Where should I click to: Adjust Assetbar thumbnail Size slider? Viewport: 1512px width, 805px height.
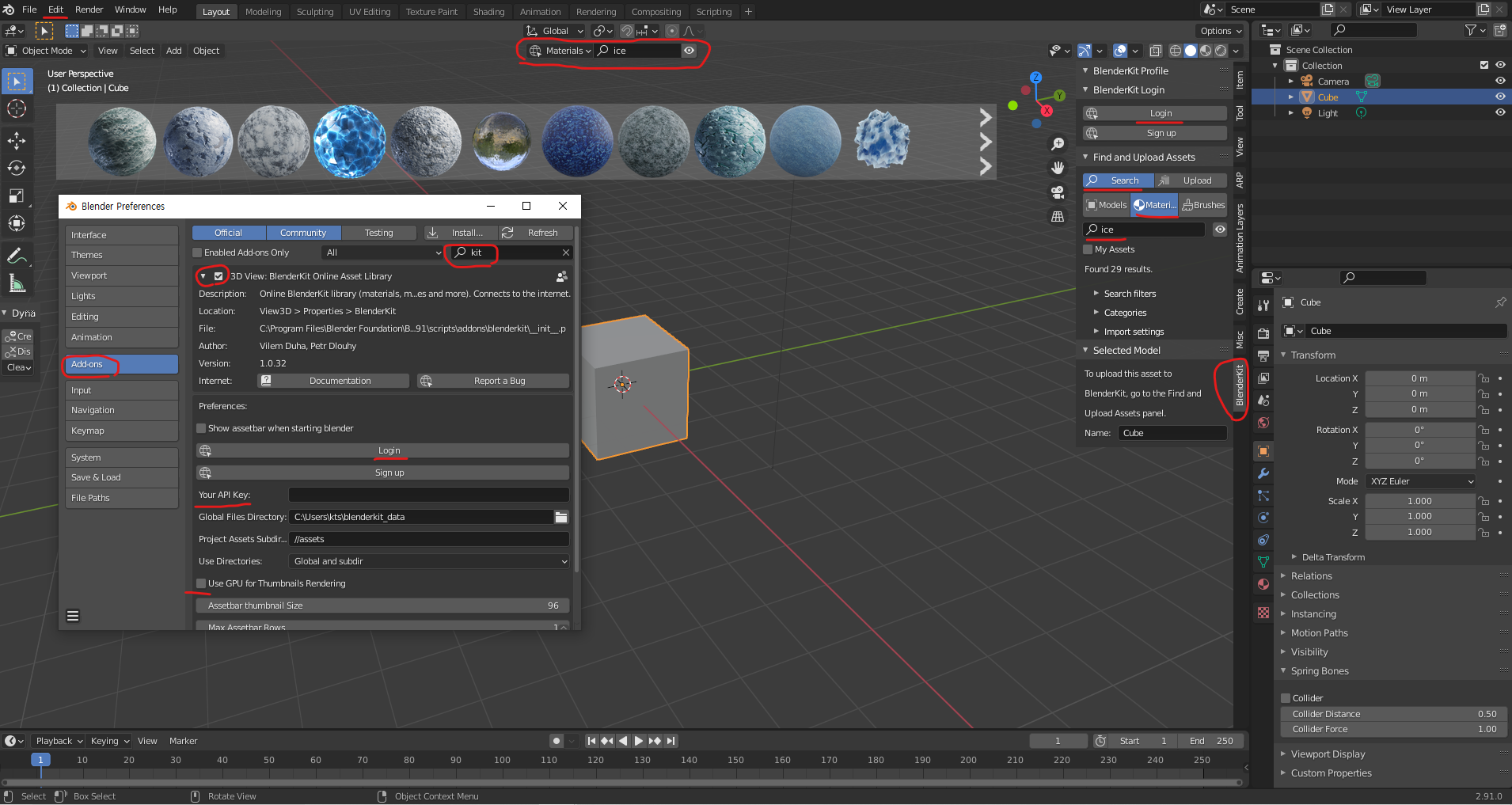click(382, 606)
